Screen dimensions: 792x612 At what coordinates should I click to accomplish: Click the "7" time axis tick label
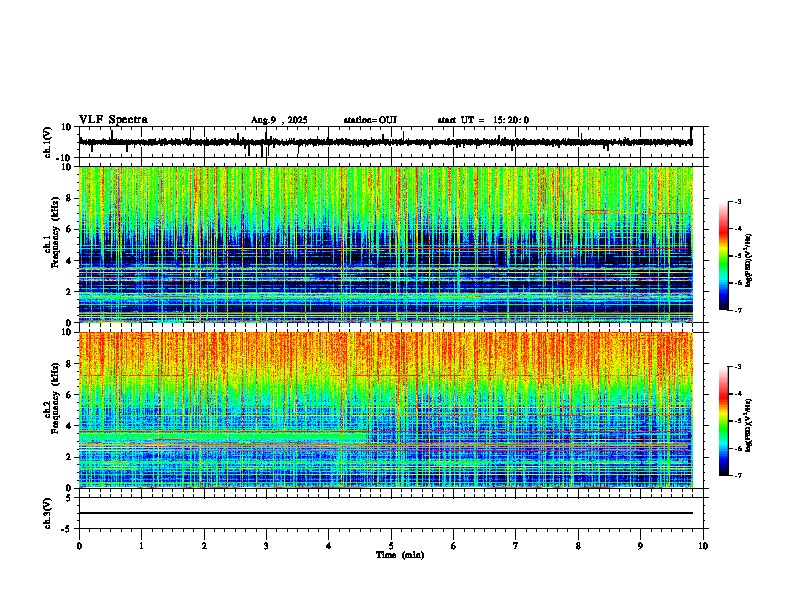pos(516,546)
